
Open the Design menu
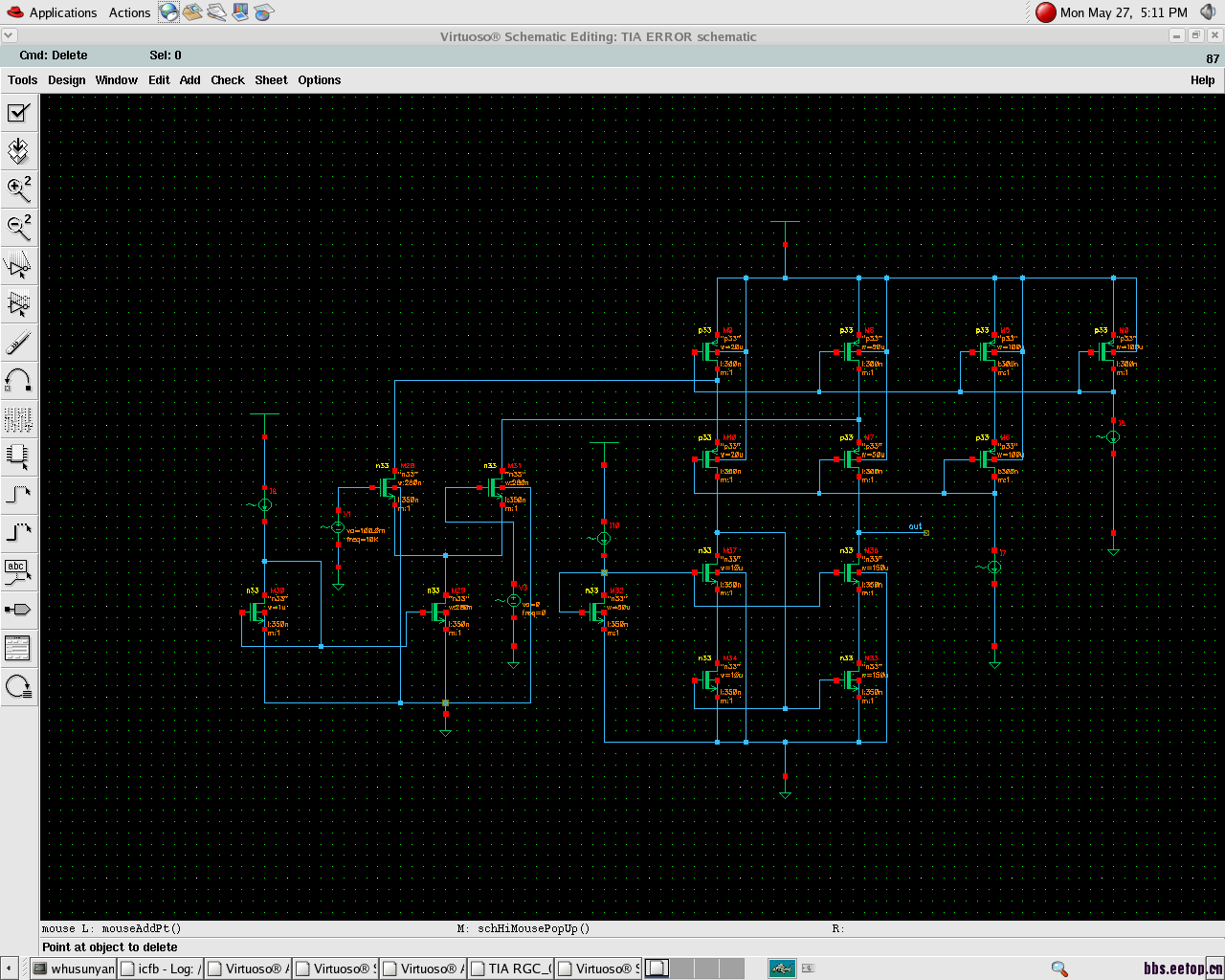66,80
